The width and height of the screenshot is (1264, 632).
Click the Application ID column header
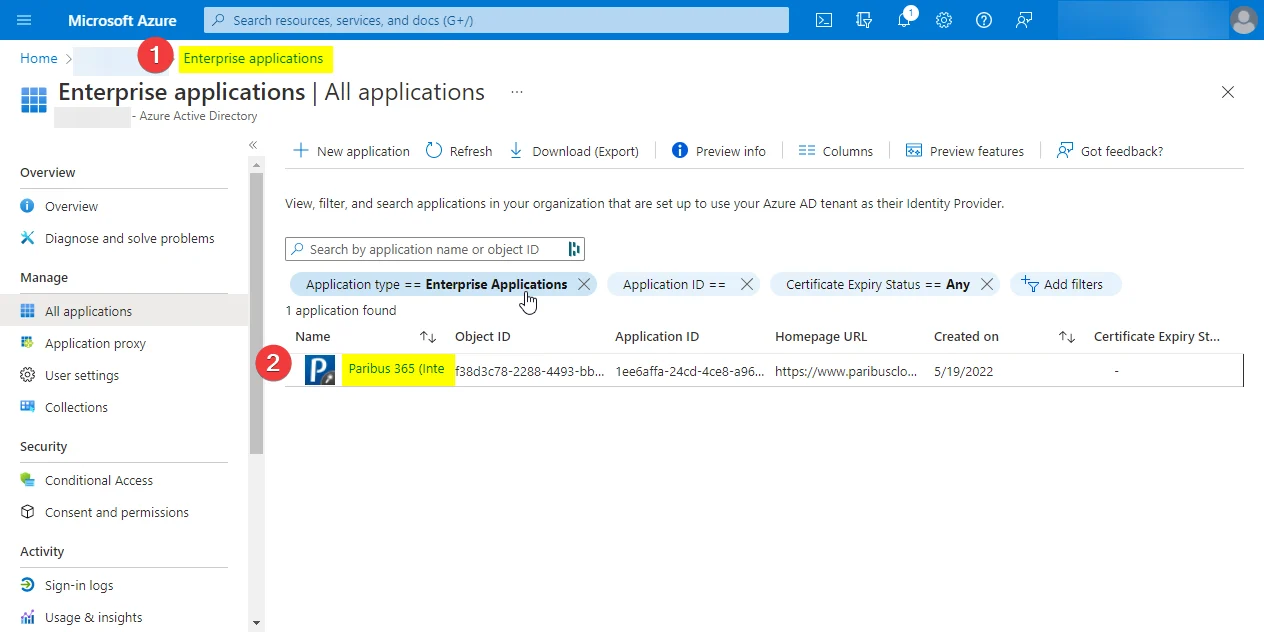657,337
